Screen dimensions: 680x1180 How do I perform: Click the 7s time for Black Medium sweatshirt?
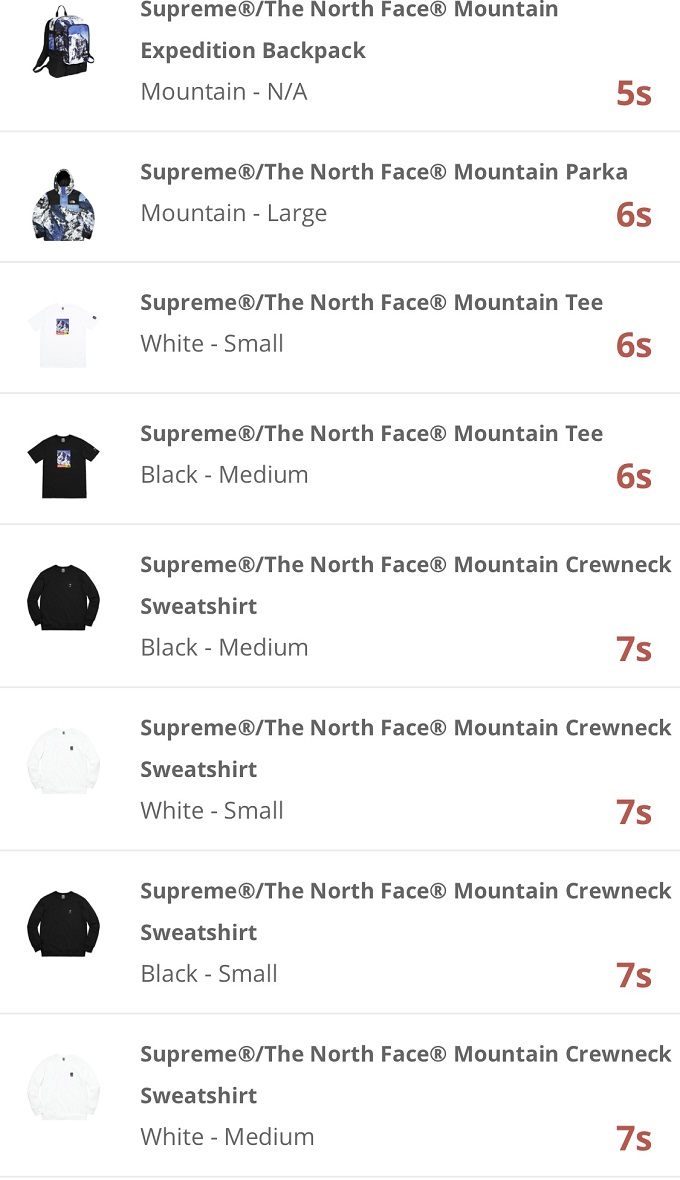point(633,649)
